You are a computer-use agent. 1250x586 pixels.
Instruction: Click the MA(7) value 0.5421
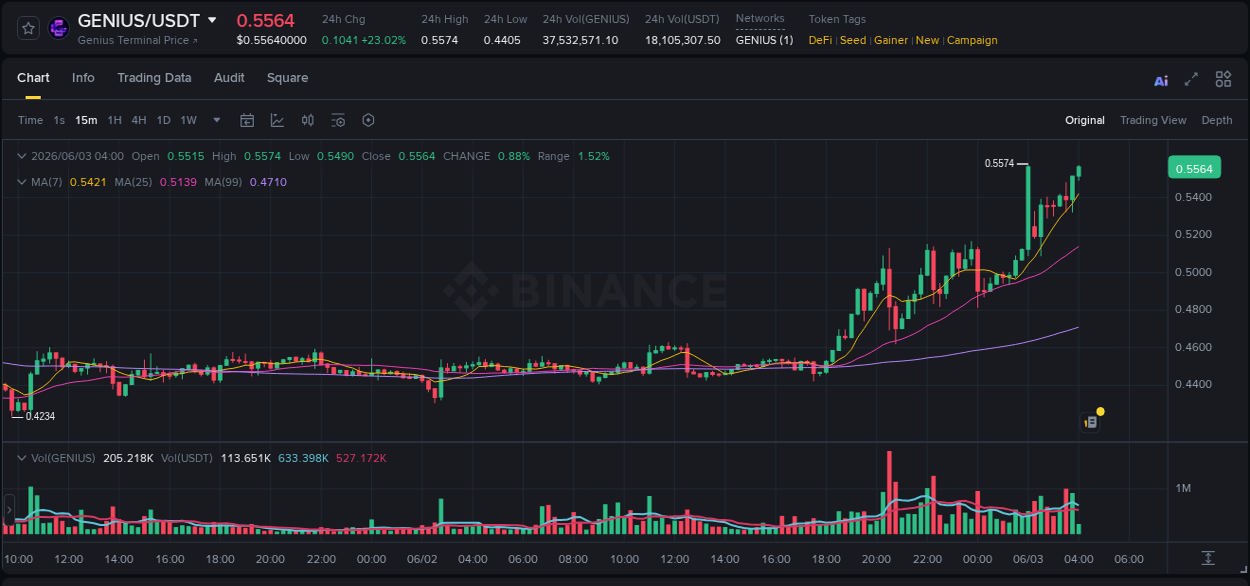pos(88,182)
